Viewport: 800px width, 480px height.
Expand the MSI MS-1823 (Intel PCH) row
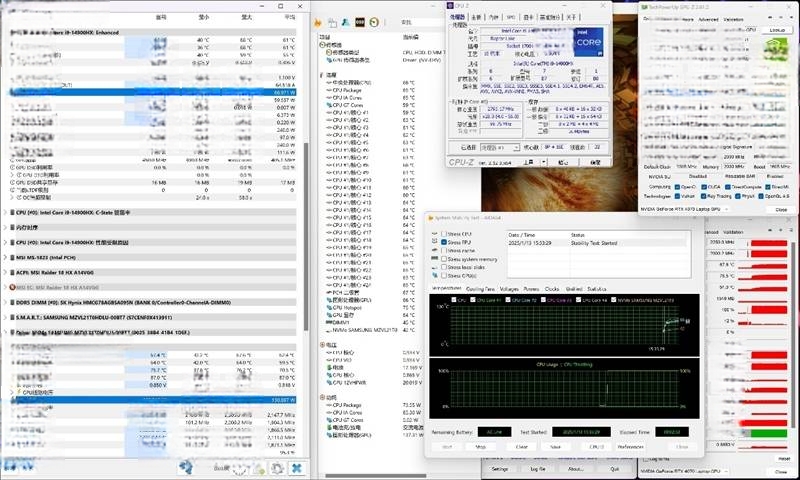5,258
